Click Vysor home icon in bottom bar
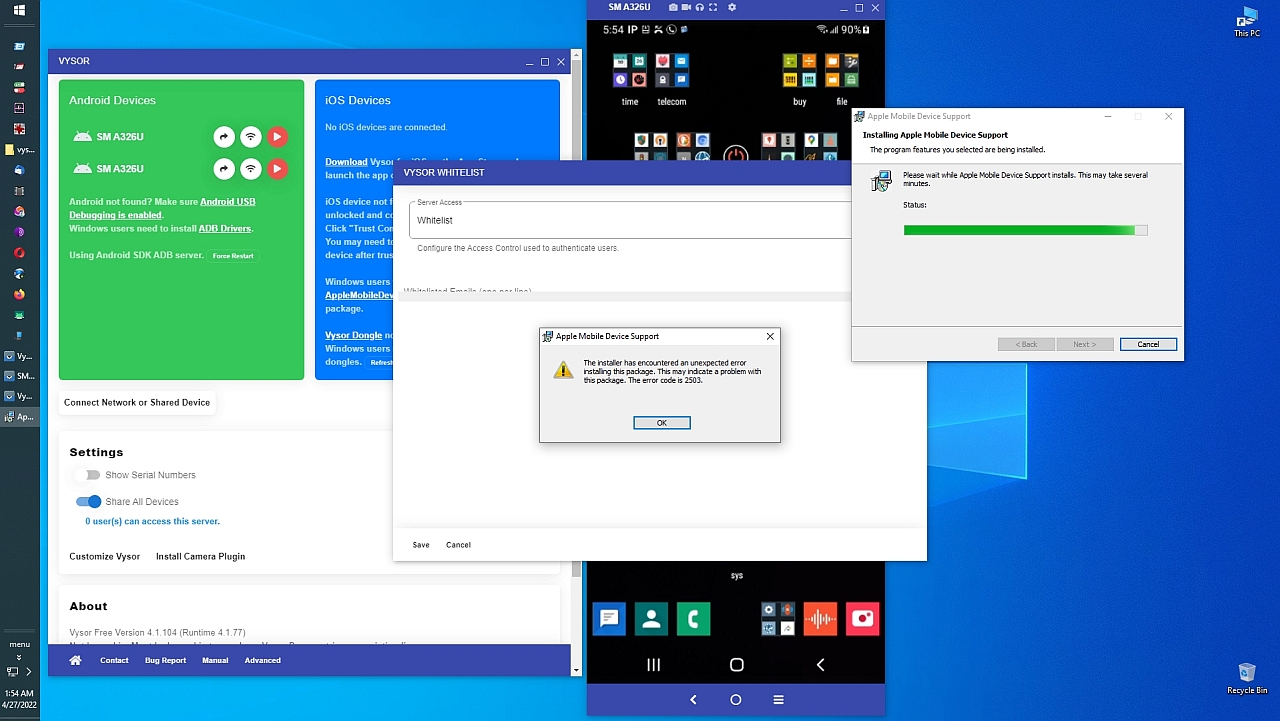 point(75,660)
